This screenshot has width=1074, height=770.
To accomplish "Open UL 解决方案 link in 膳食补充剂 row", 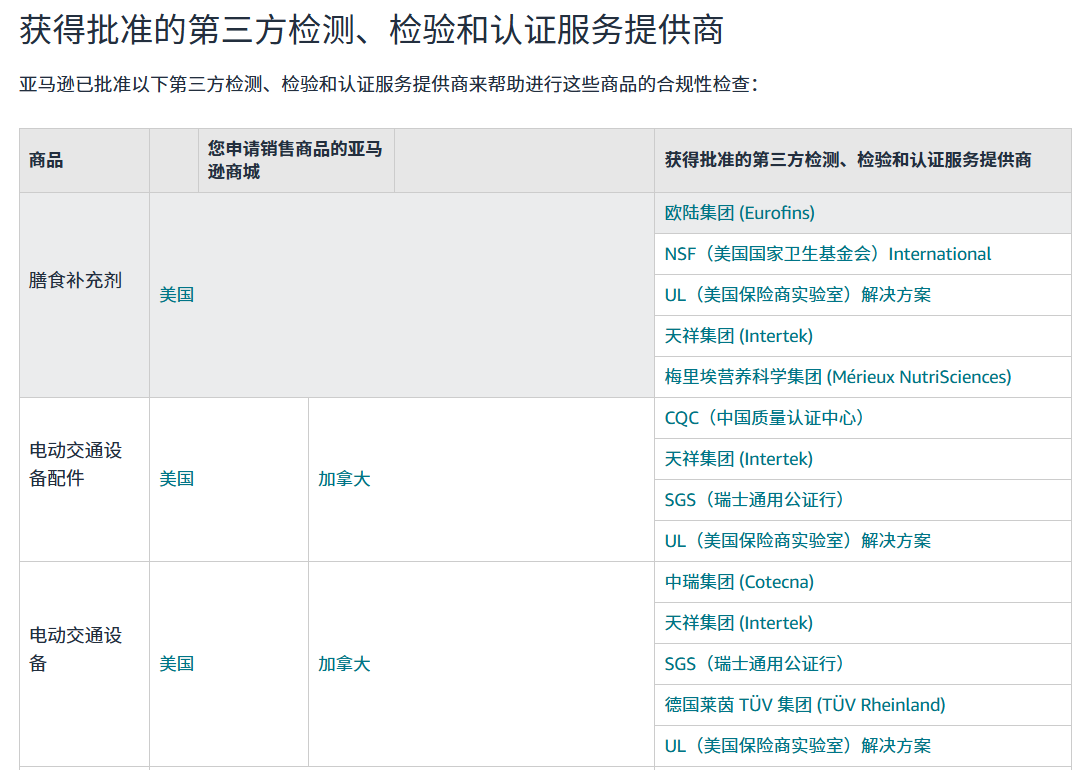I will tap(797, 295).
